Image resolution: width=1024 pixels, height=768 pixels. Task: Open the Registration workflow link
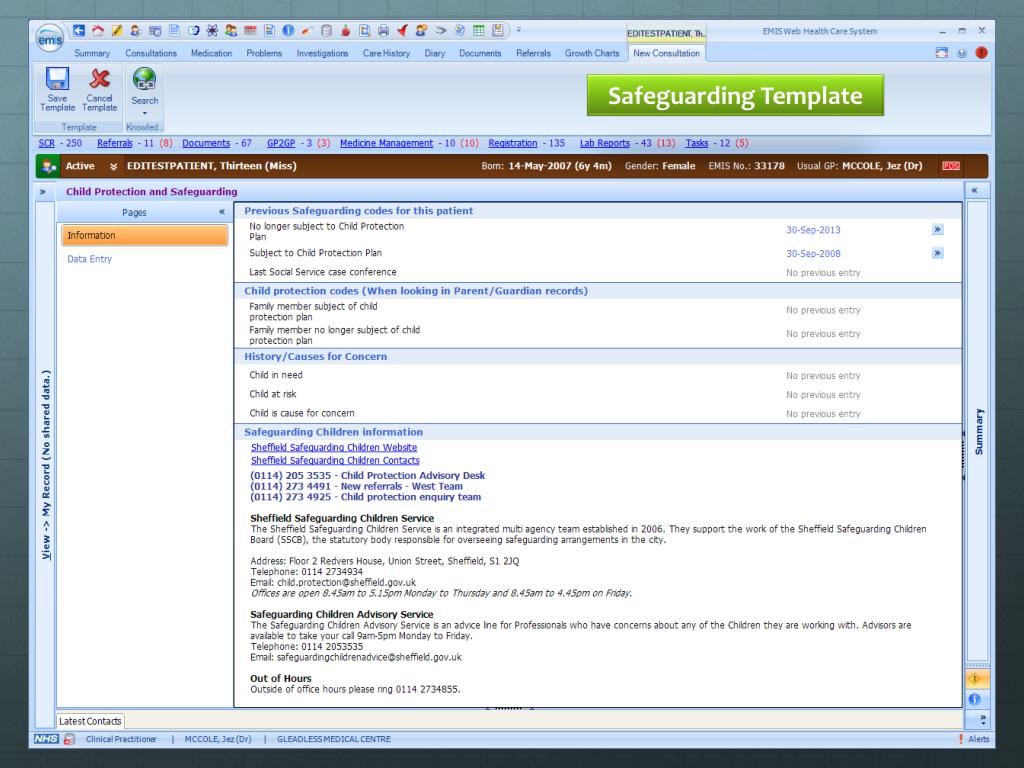[513, 143]
